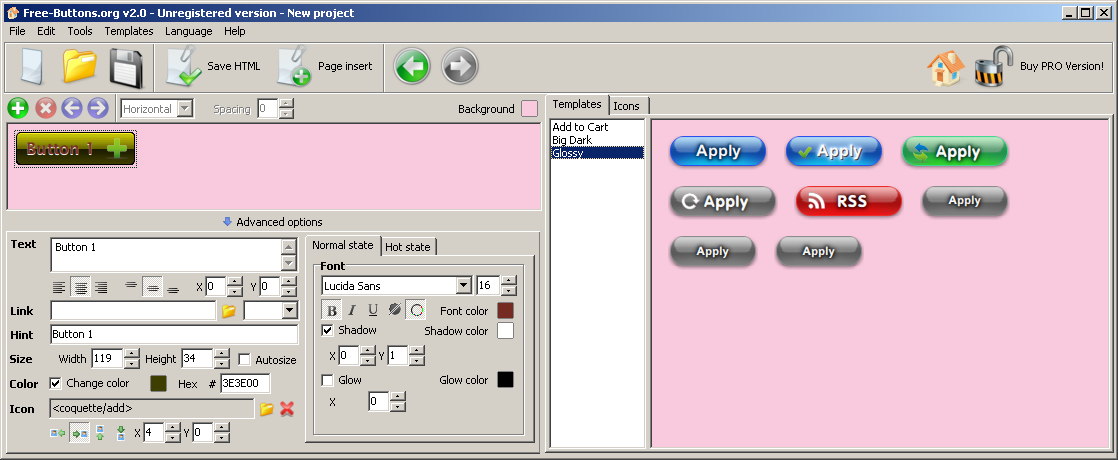Delete button with the red X circle
Screen dimensions: 1118x460
pos(46,108)
